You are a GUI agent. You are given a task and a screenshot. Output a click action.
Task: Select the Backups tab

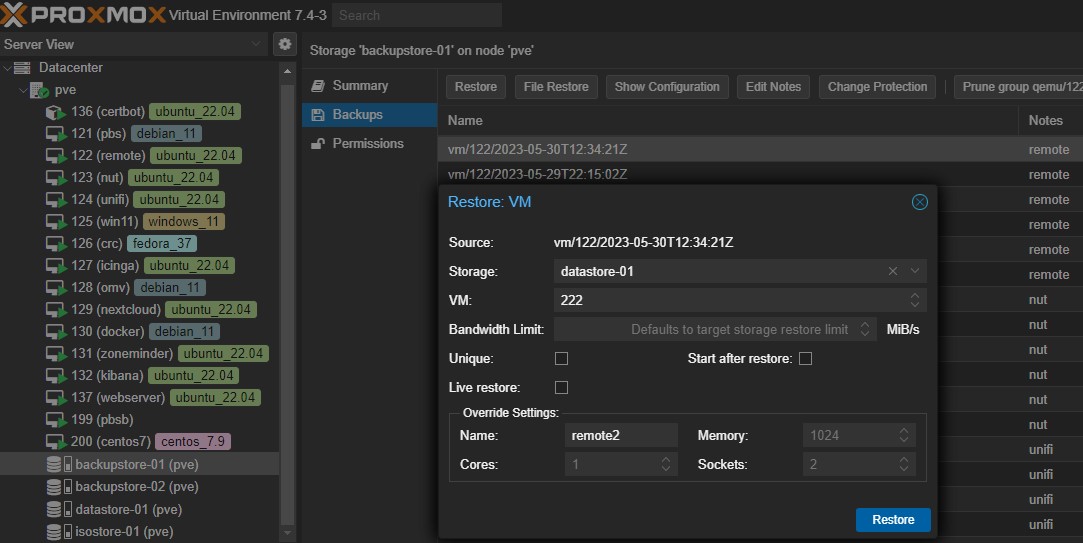357,115
